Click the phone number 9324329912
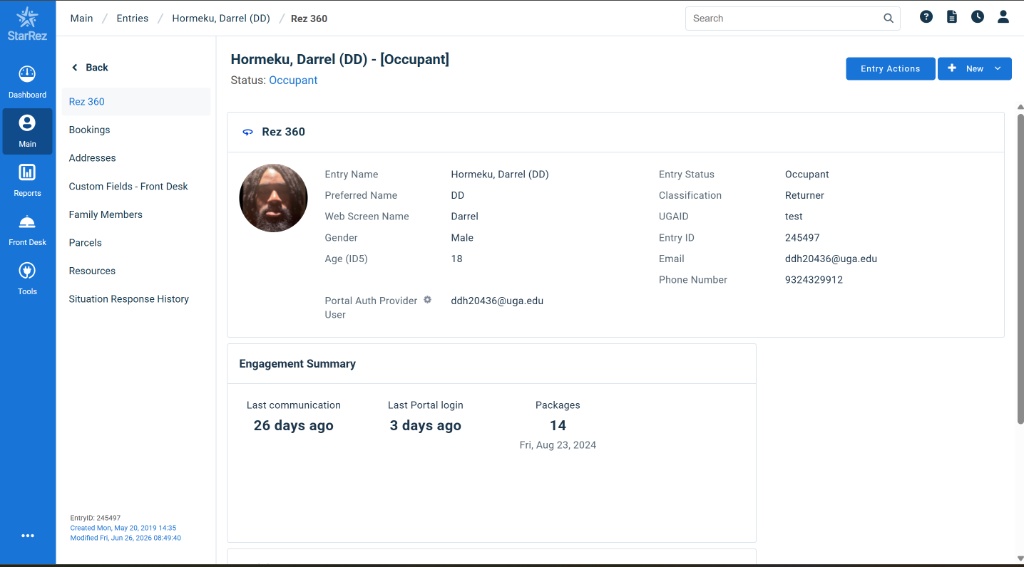Screen dimensions: 1024x567 click(814, 280)
